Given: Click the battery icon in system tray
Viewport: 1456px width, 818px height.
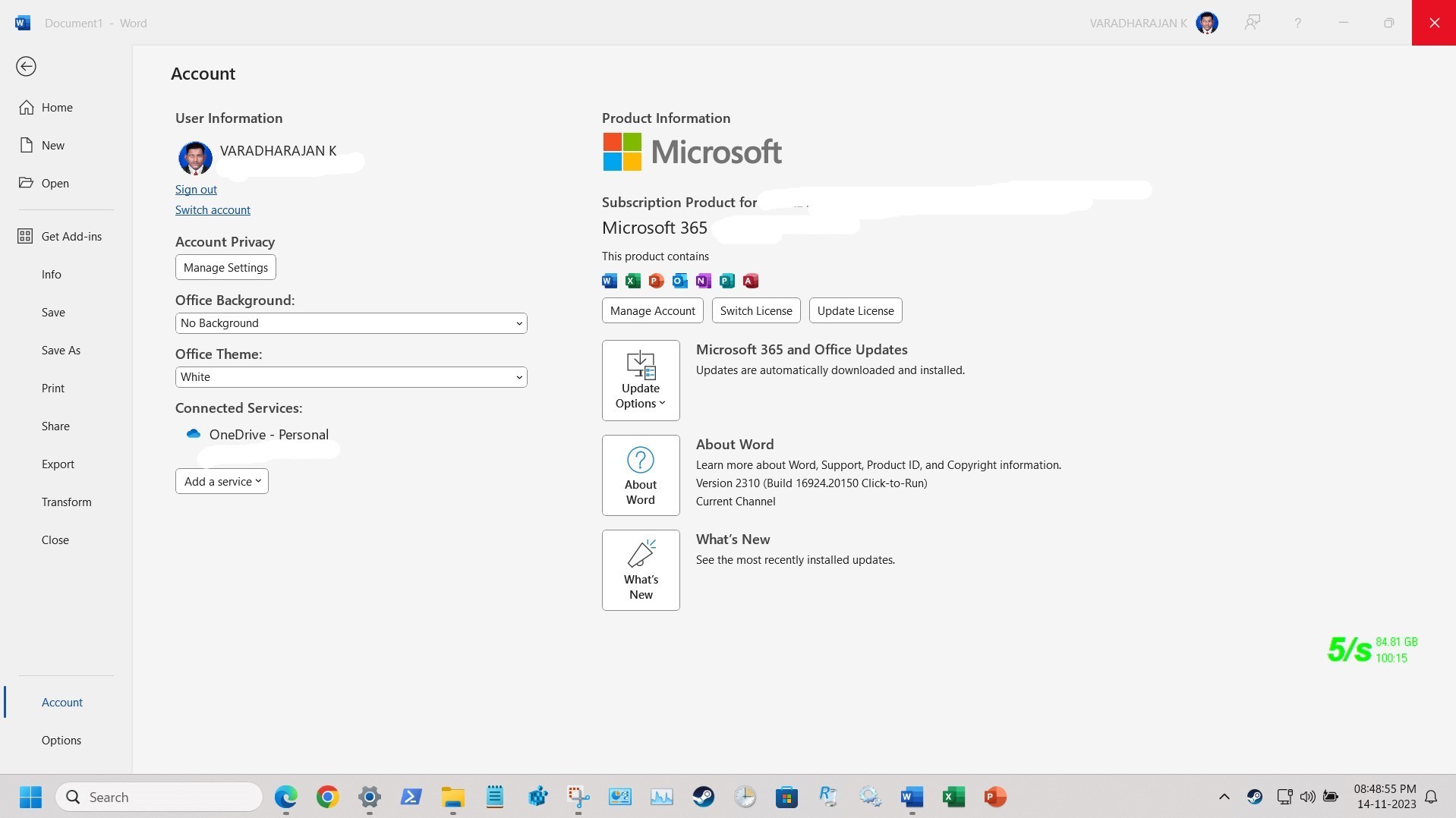Looking at the screenshot, I should click(x=1331, y=798).
